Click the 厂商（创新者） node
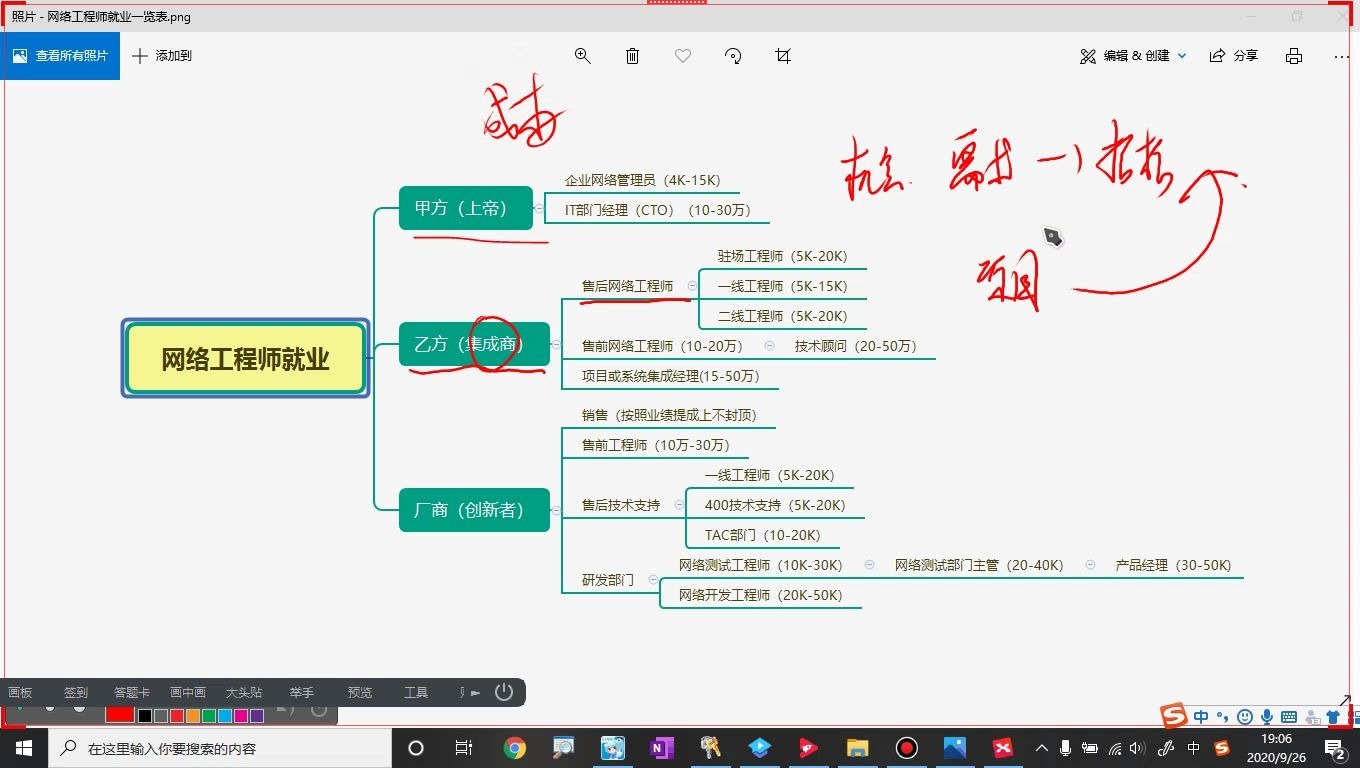1360x768 pixels. 474,510
